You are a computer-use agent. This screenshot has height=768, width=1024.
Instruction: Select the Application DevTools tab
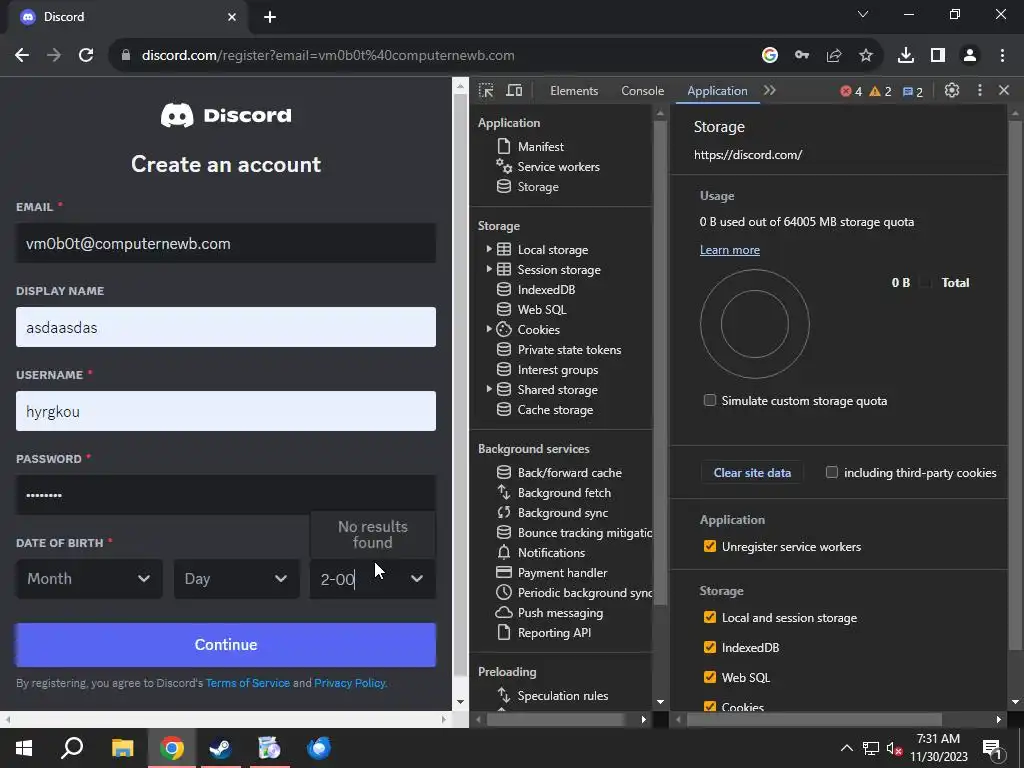click(x=717, y=91)
